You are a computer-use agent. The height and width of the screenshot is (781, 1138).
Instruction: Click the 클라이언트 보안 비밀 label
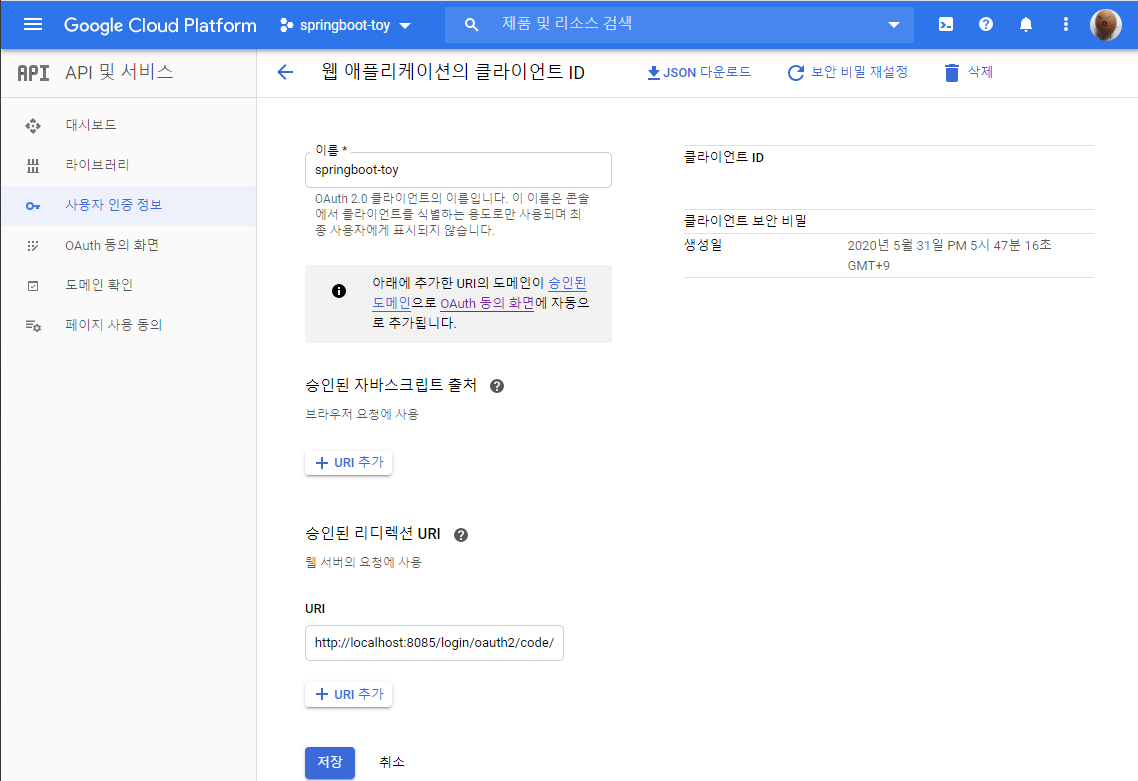745,221
